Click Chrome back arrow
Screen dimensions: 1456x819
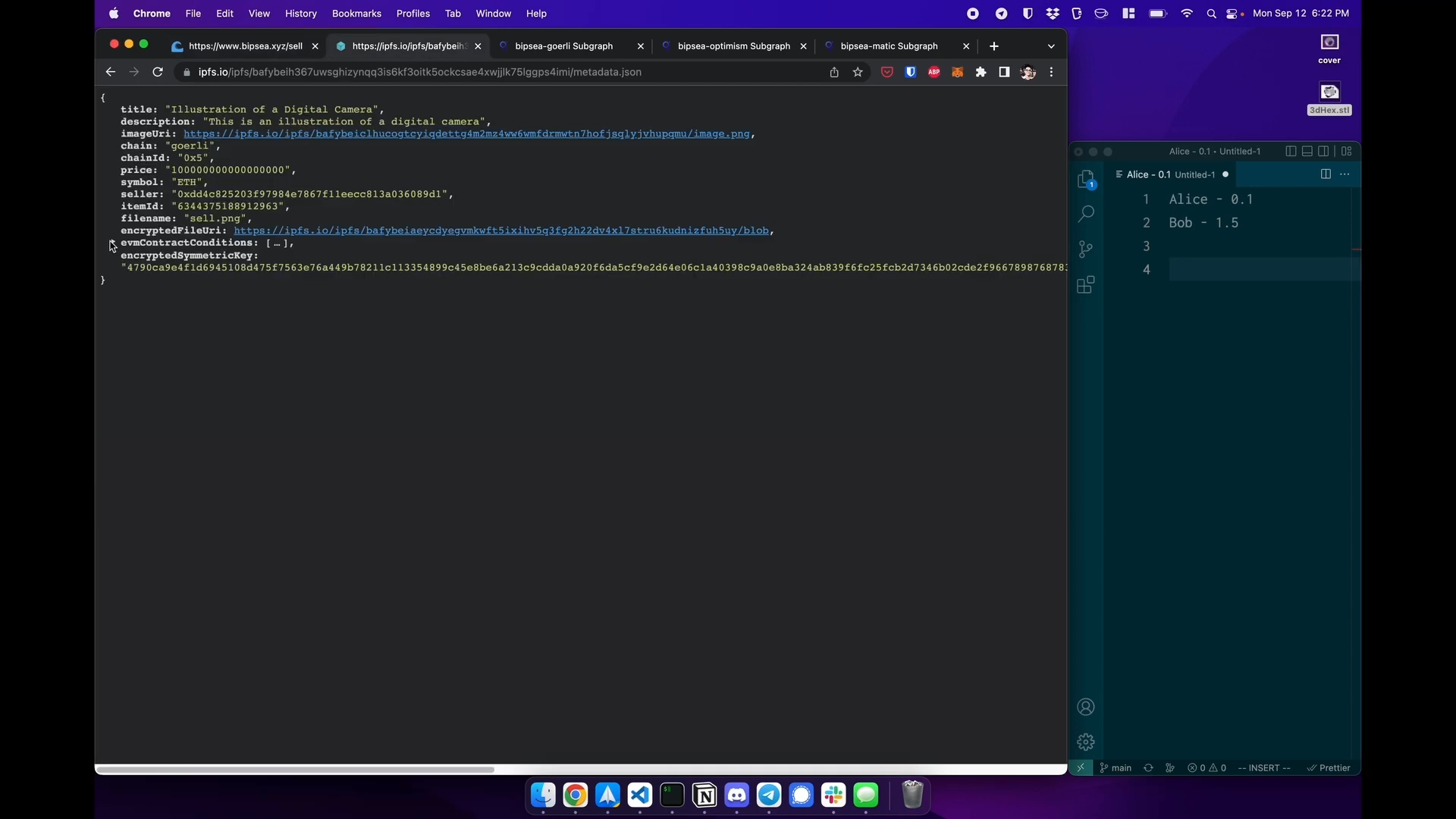(111, 72)
